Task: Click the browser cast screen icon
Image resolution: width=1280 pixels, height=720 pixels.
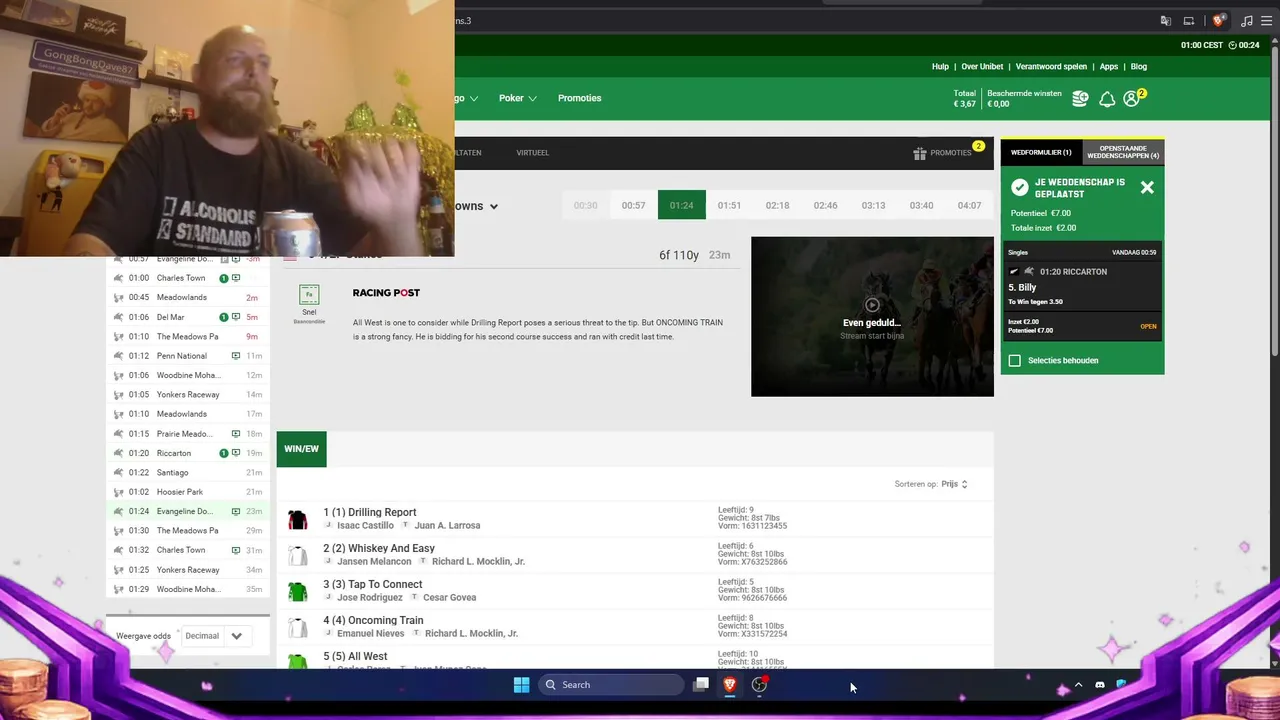Action: tap(1189, 21)
